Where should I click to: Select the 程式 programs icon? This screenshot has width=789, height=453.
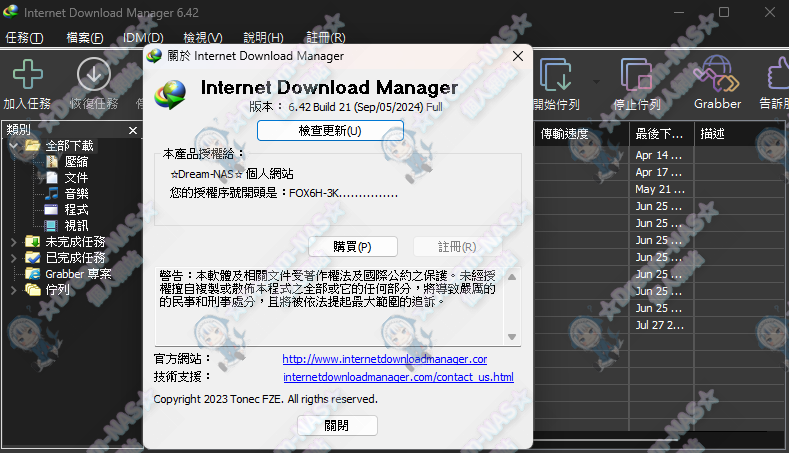[51, 209]
